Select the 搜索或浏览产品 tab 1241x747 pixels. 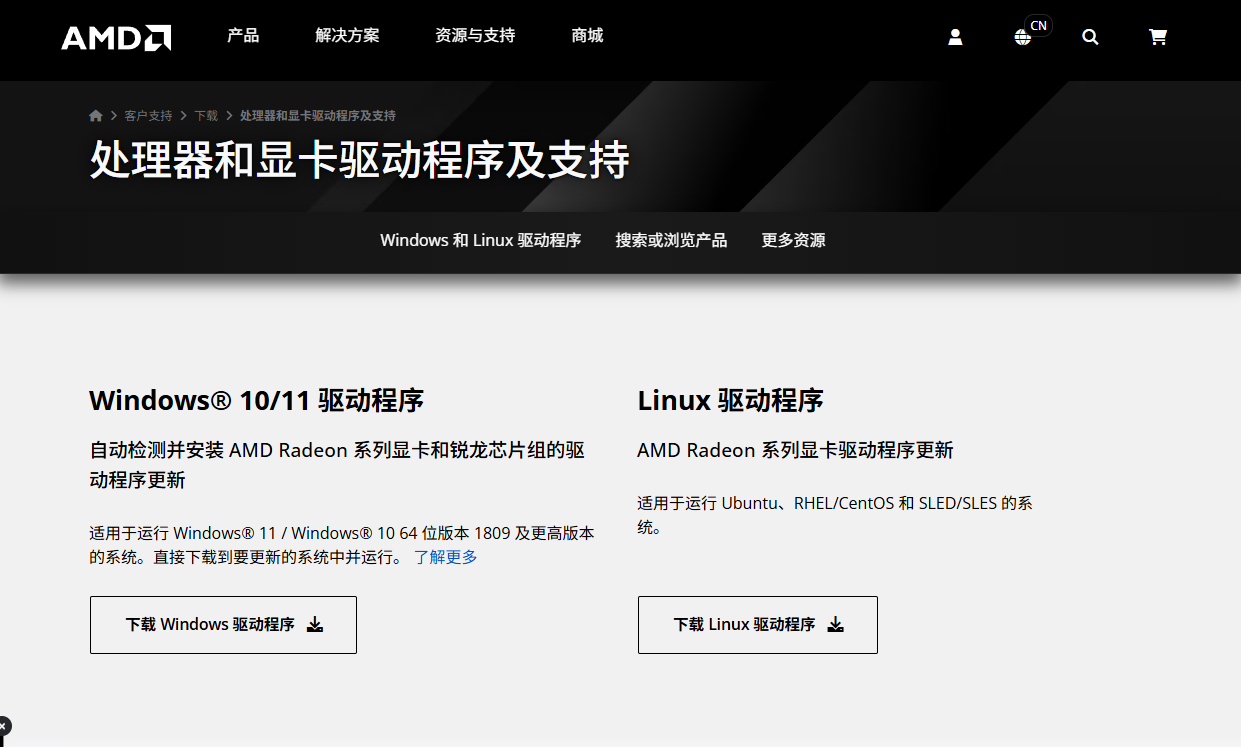coord(671,240)
